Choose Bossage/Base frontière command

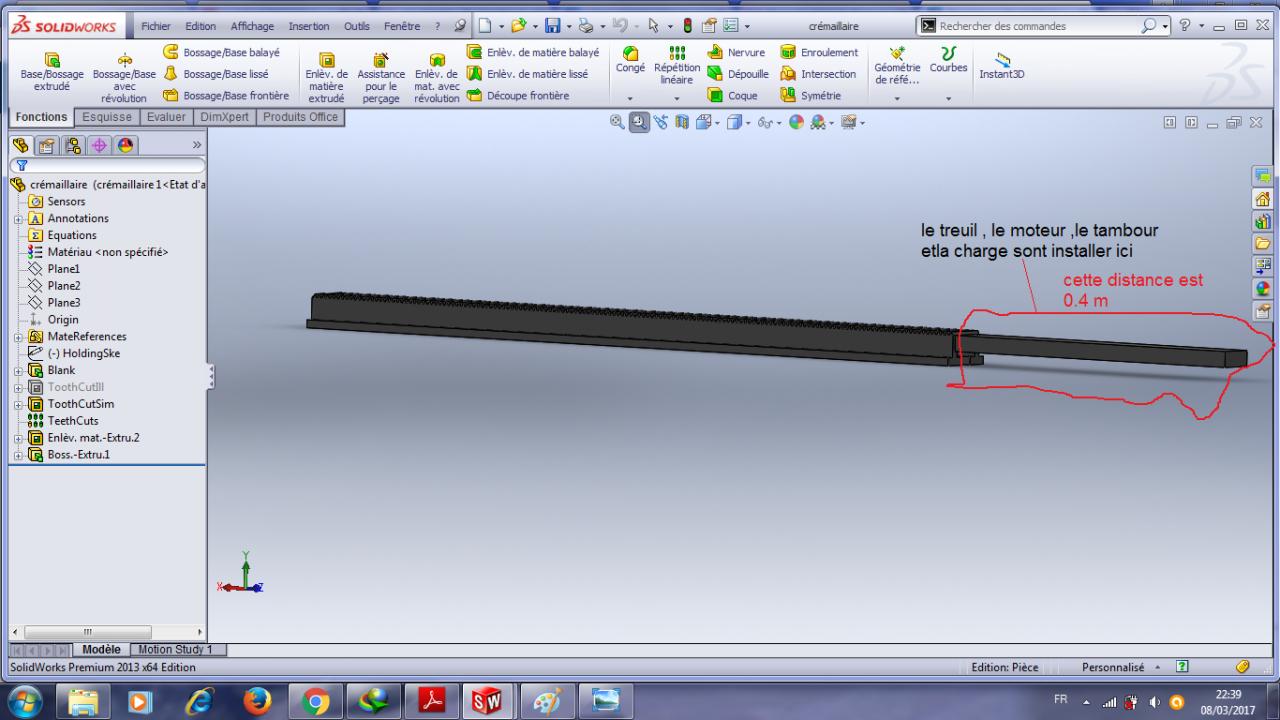click(x=226, y=96)
